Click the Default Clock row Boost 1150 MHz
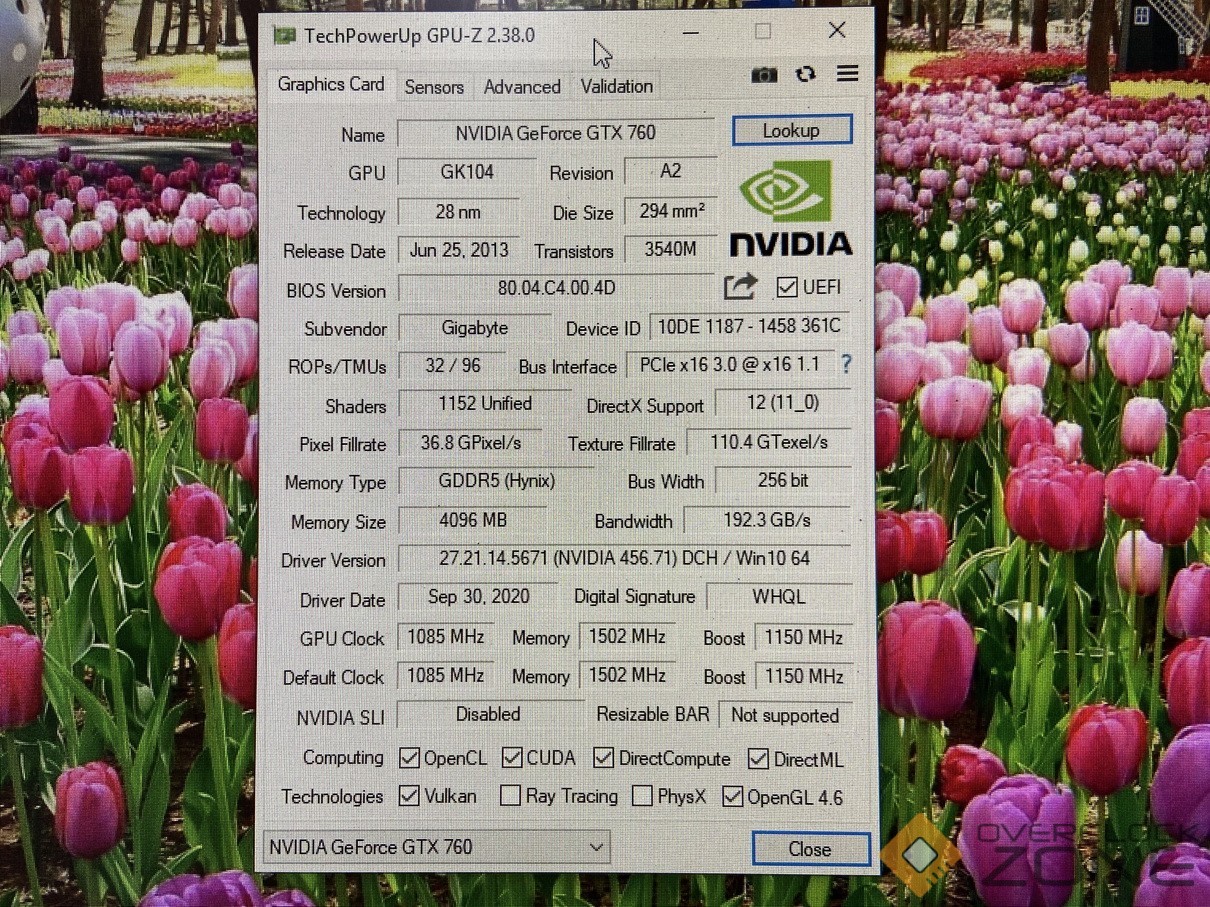 pyautogui.click(x=803, y=676)
